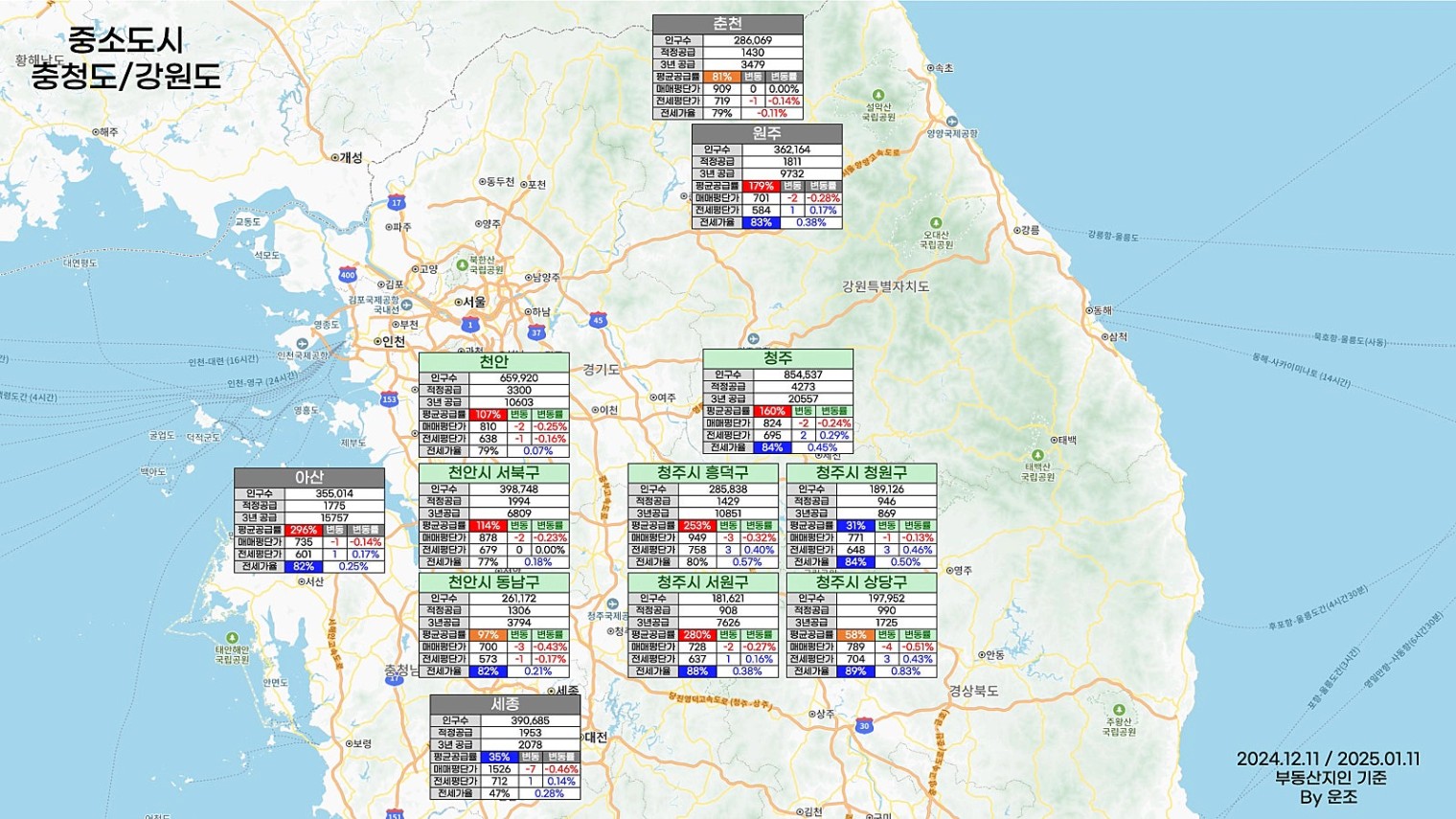Click the 개성 city label on map
This screenshot has height=819, width=1456.
352,157
